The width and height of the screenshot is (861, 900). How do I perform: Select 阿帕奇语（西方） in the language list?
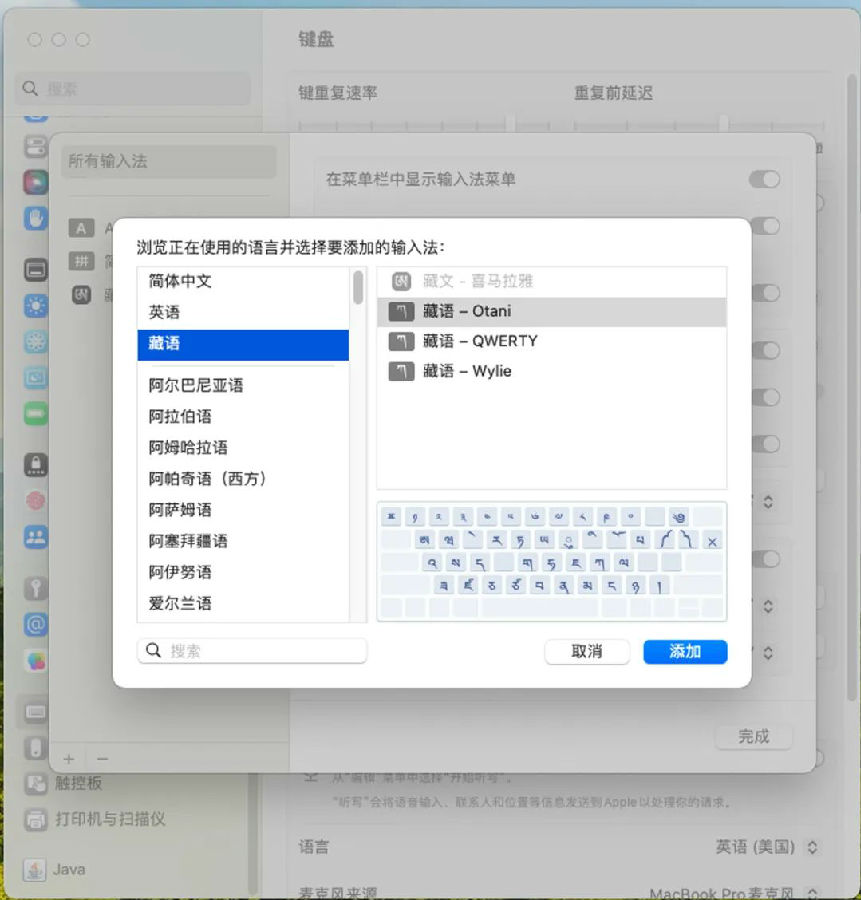coord(243,479)
